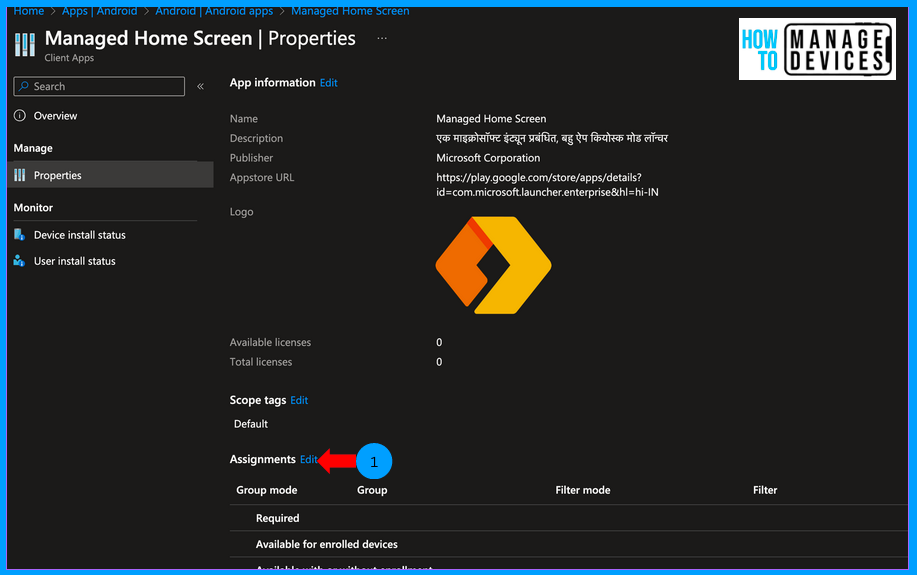This screenshot has width=917, height=575.
Task: Click the Filter mode column header
Action: [582, 490]
